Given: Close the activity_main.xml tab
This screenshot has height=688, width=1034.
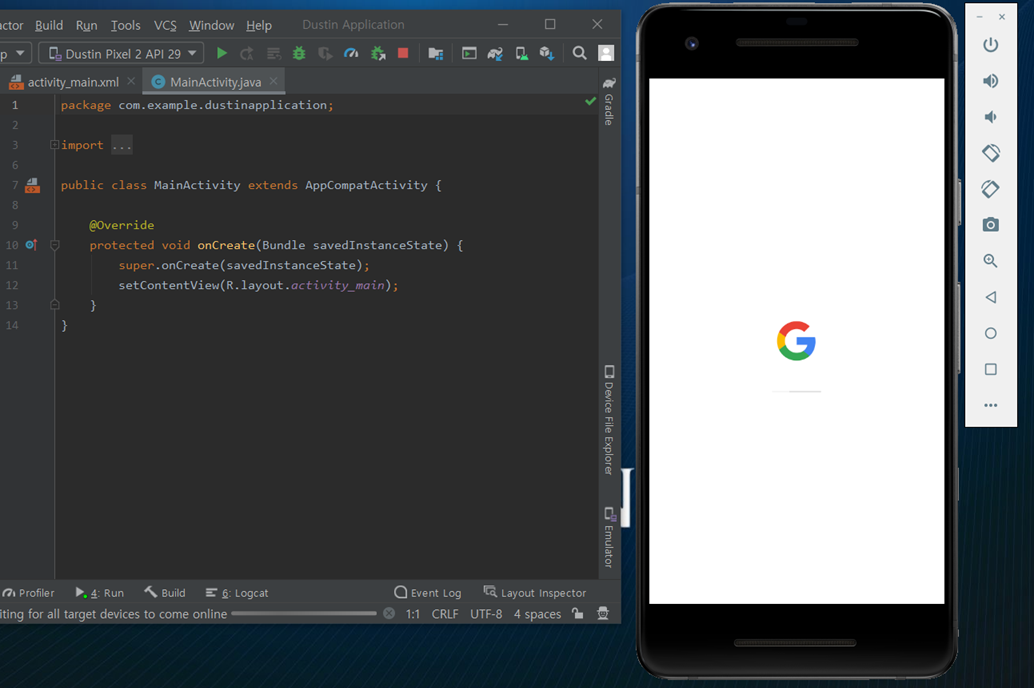Looking at the screenshot, I should click(x=131, y=81).
